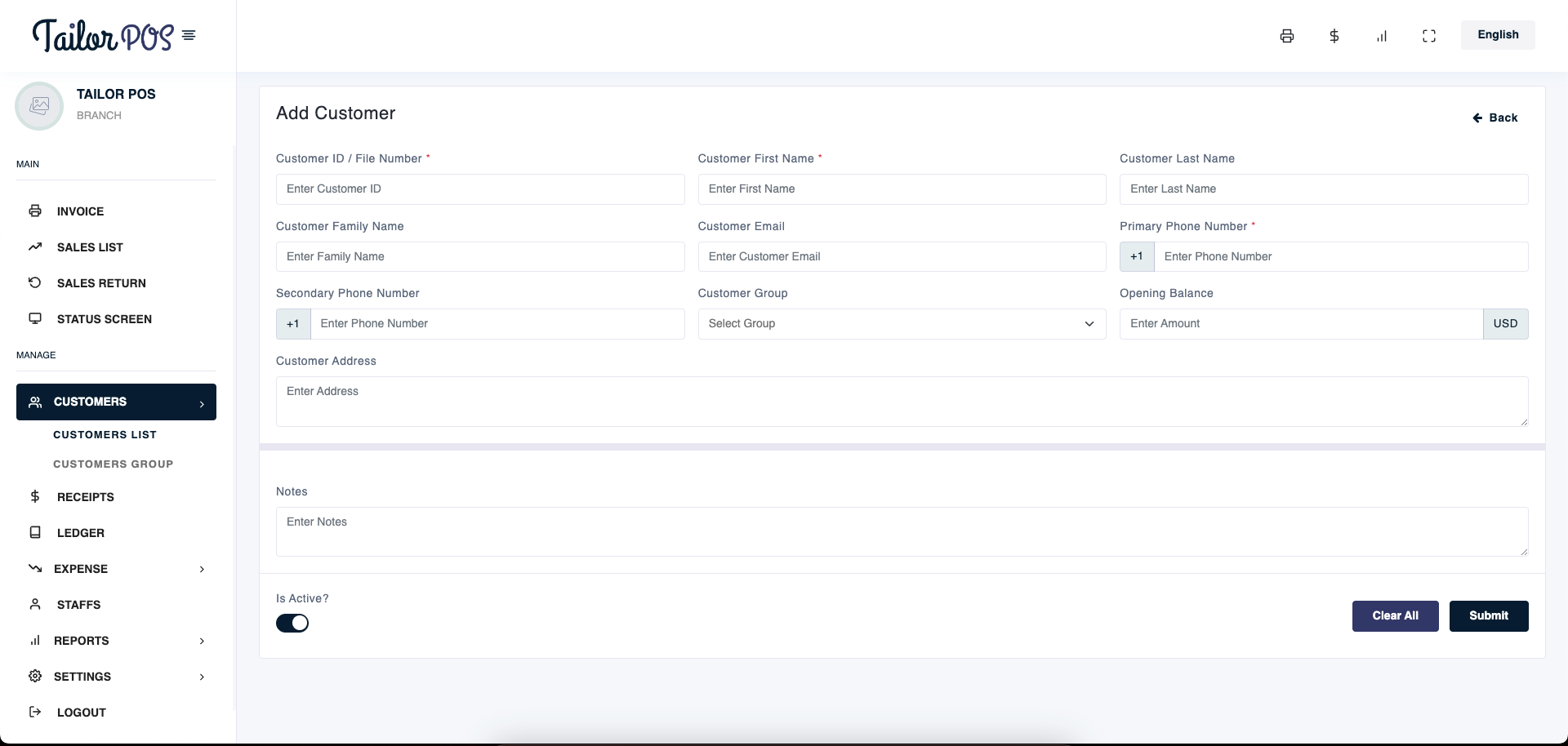Image resolution: width=1568 pixels, height=746 pixels.
Task: Collapse sidebar using hamburger menu icon
Action: [x=189, y=35]
